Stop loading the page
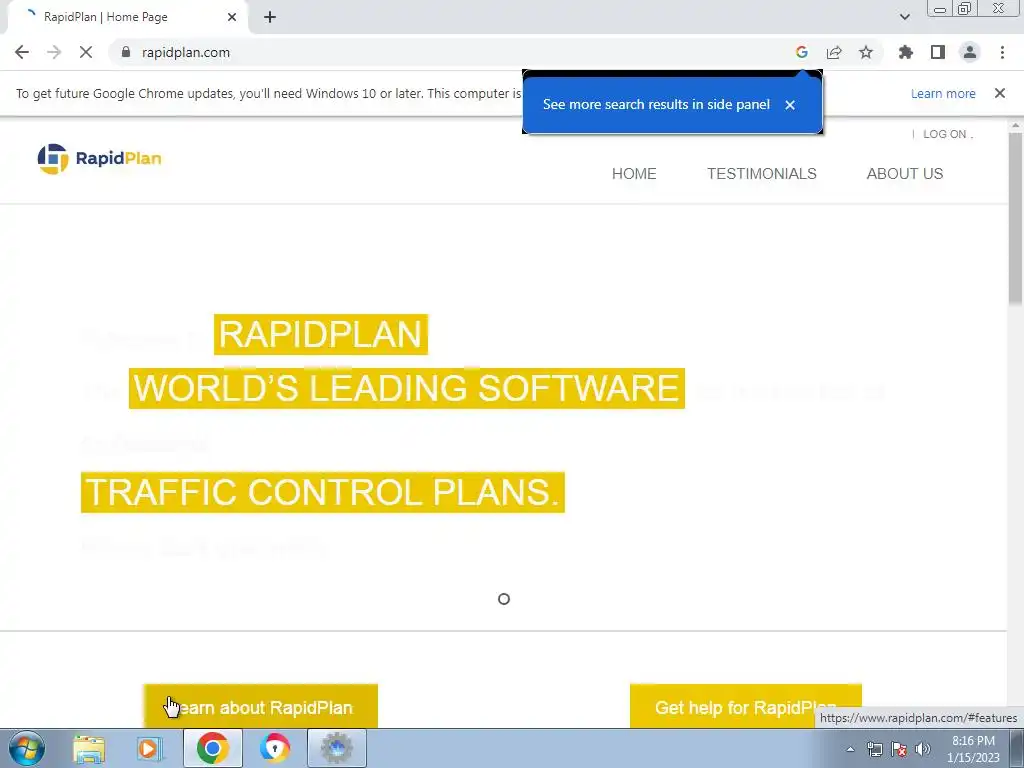This screenshot has height=768, width=1024. click(86, 52)
